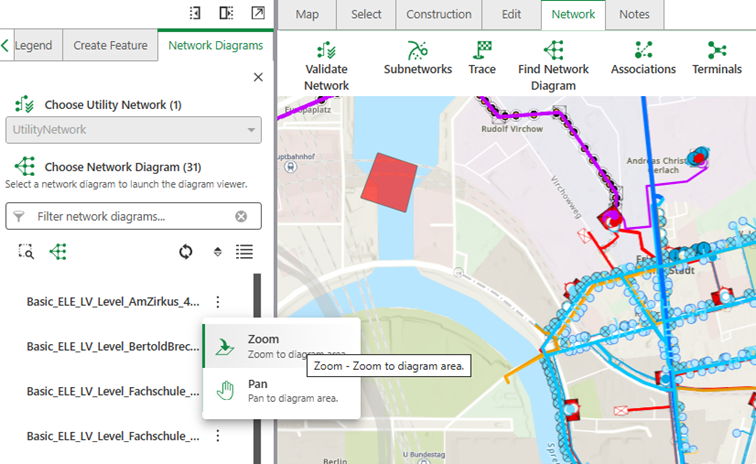Click the red polygon on map
This screenshot has width=756, height=464.
click(389, 182)
